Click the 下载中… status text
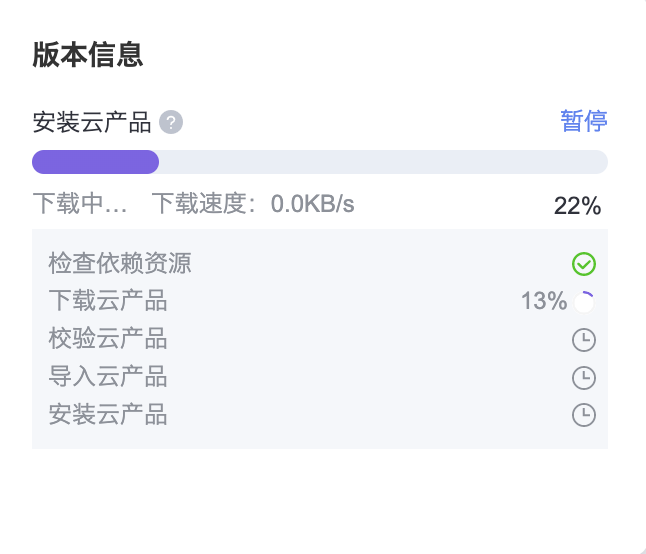Image resolution: width=646 pixels, height=554 pixels. coord(80,204)
